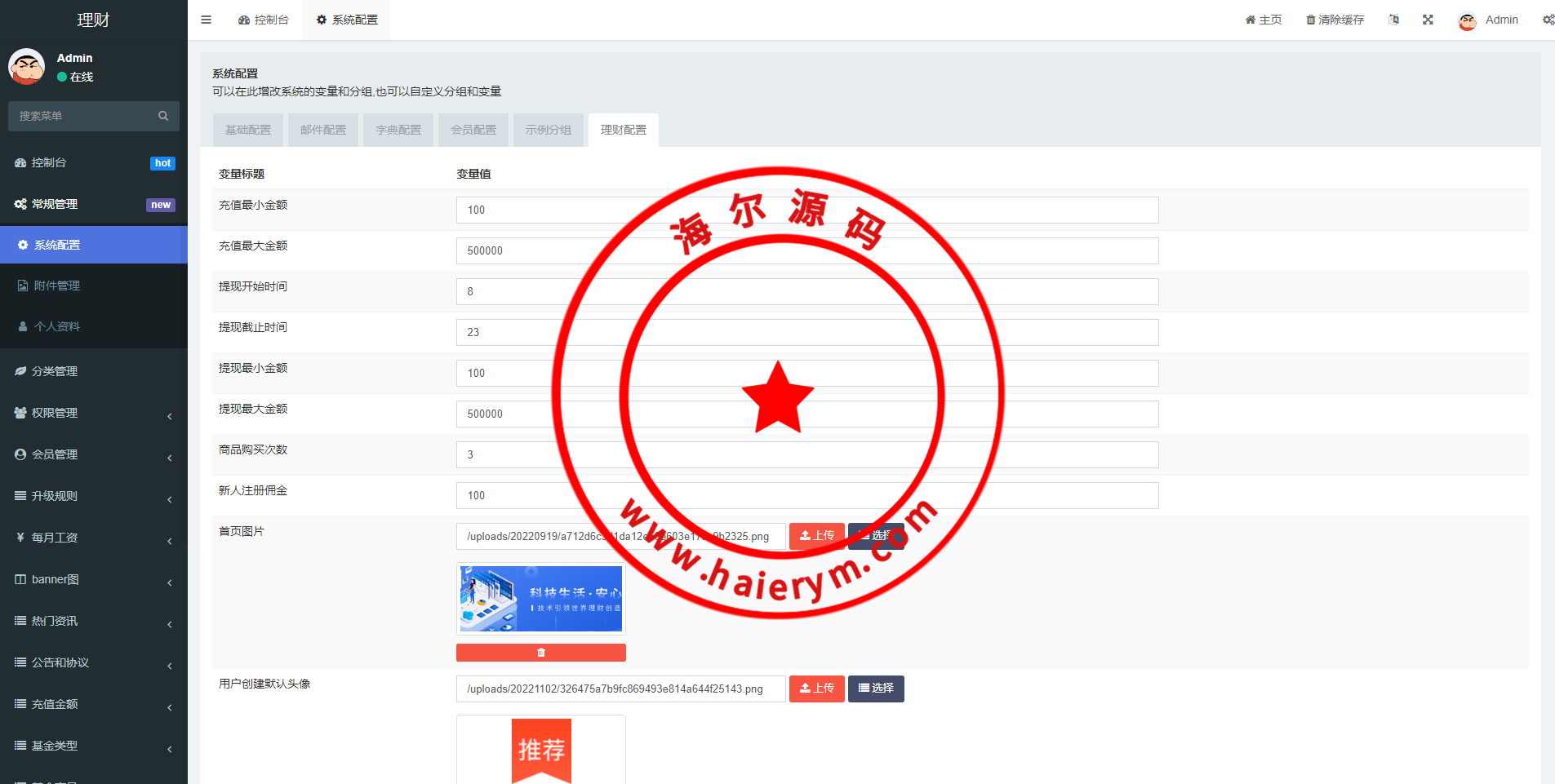Image resolution: width=1555 pixels, height=784 pixels.
Task: Open 附件管理 in the sidebar
Action: 57,286
